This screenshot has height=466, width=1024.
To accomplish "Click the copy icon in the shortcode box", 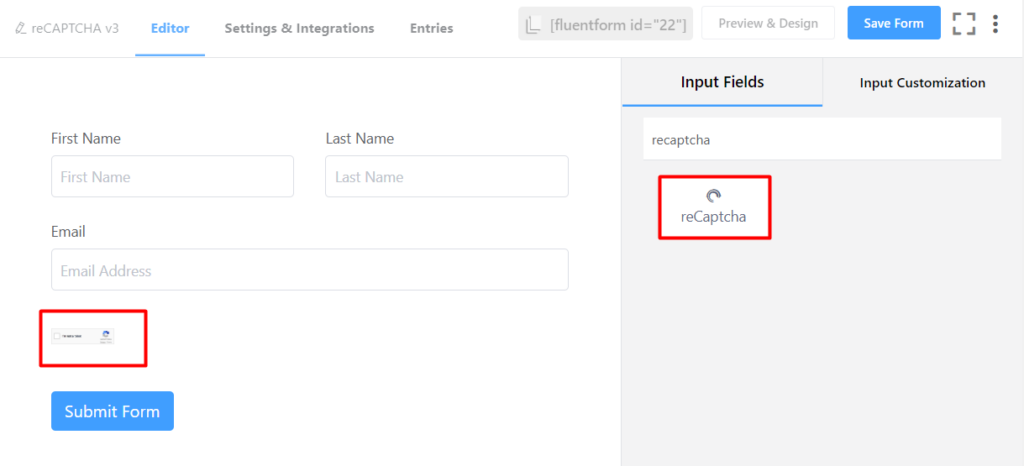I will coord(534,25).
